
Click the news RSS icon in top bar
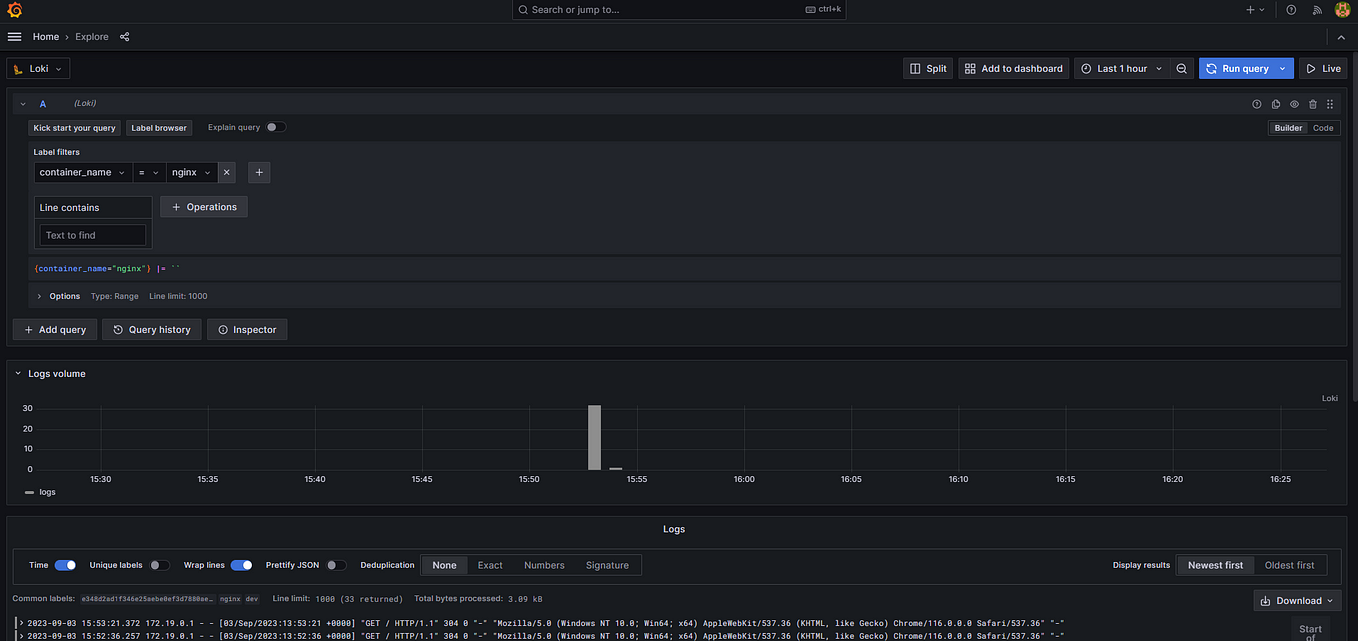pos(1317,9)
